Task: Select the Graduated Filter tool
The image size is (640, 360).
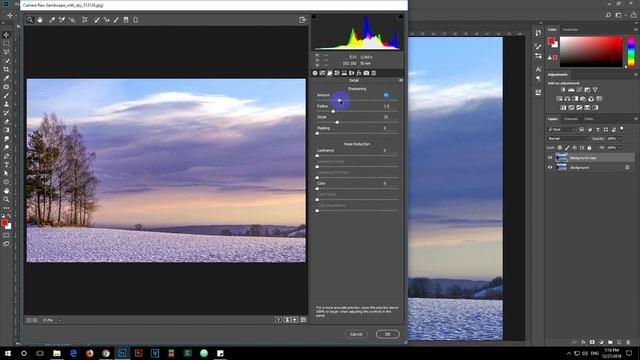Action: 126,20
